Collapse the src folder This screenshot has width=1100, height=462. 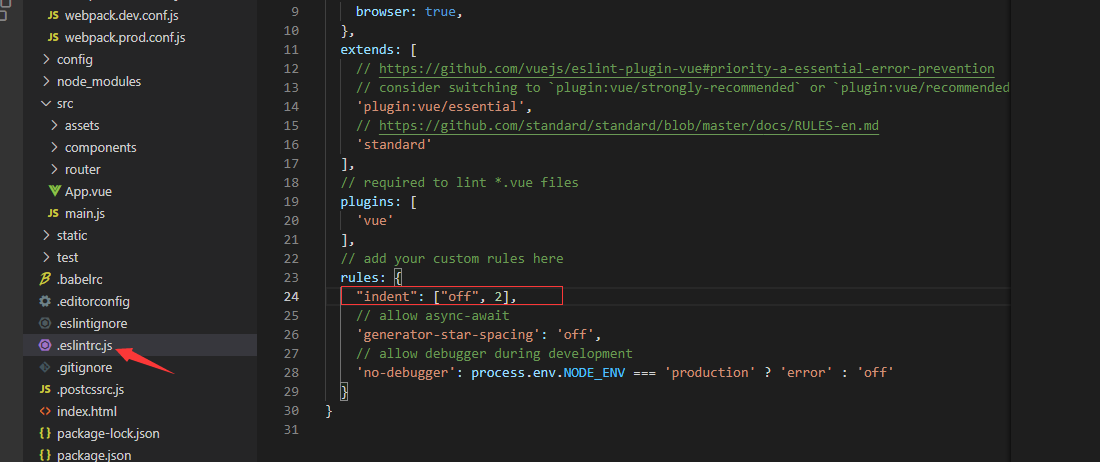46,103
